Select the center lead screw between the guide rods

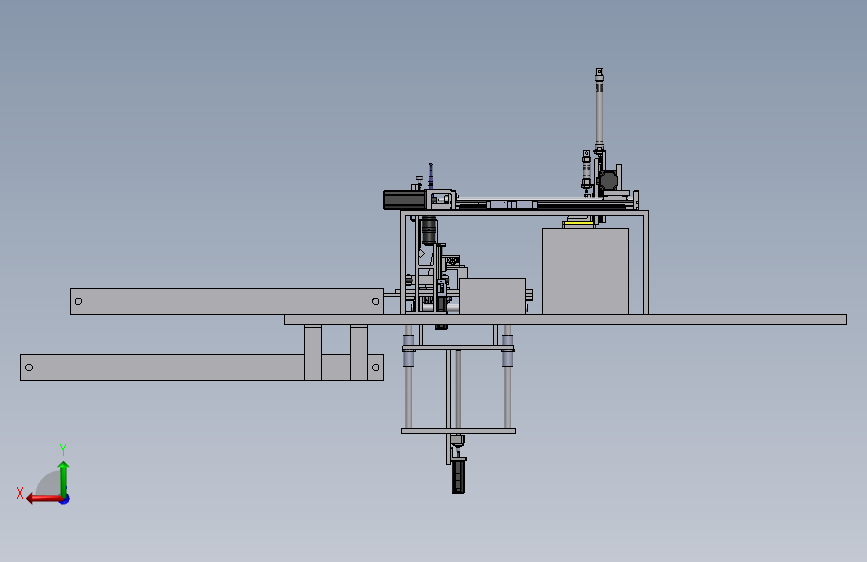pyautogui.click(x=458, y=389)
